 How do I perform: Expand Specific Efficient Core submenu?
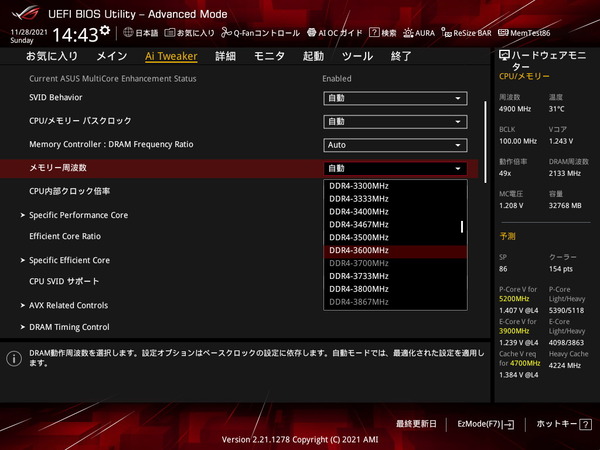pos(65,260)
